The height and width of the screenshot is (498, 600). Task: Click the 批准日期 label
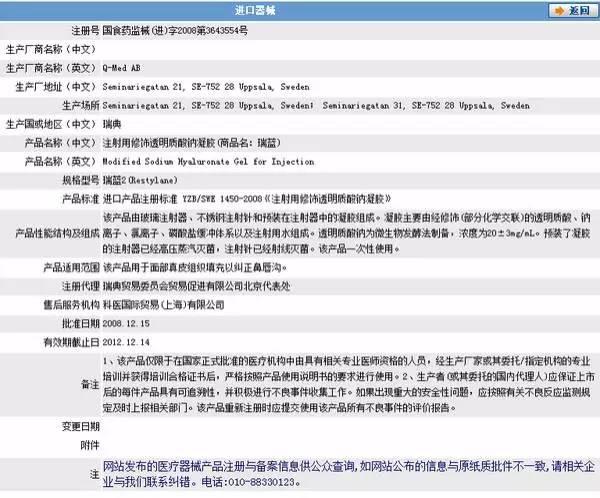[x=81, y=323]
